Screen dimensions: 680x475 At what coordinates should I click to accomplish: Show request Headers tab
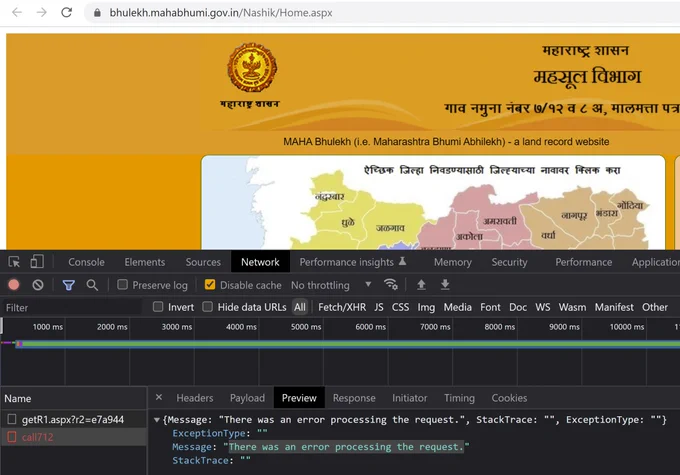click(195, 398)
